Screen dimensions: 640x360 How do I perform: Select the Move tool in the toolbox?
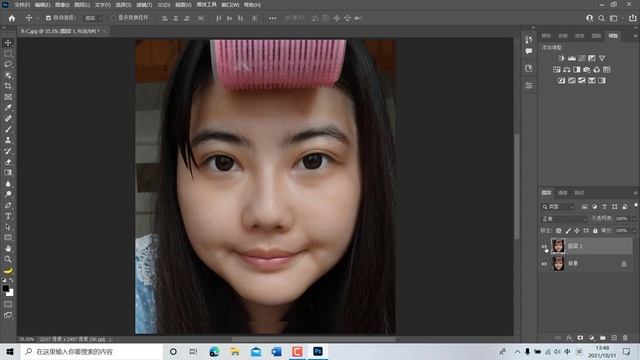click(8, 43)
